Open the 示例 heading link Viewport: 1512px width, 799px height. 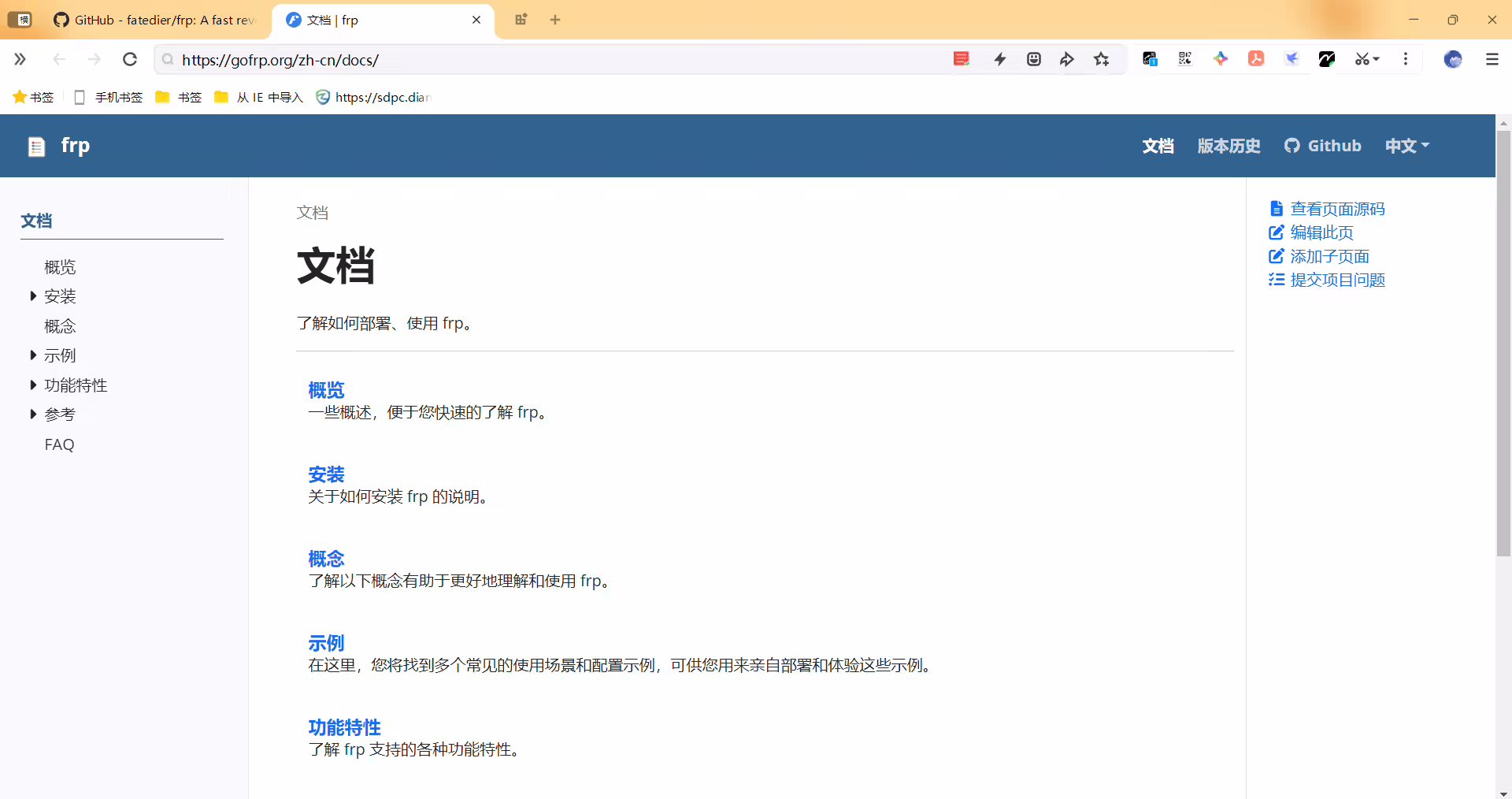pos(326,643)
